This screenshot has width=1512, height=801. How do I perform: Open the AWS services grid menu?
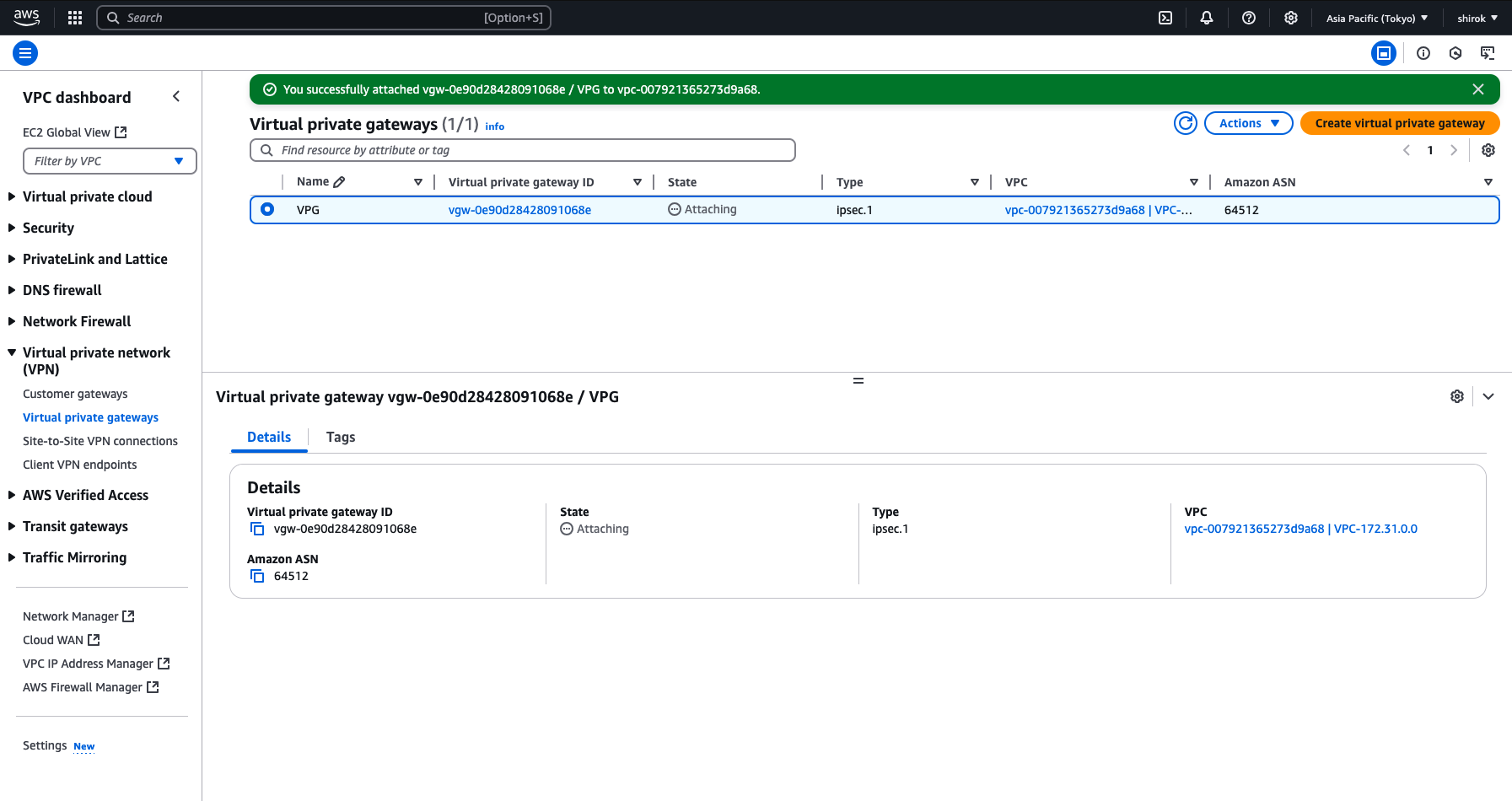click(x=75, y=18)
